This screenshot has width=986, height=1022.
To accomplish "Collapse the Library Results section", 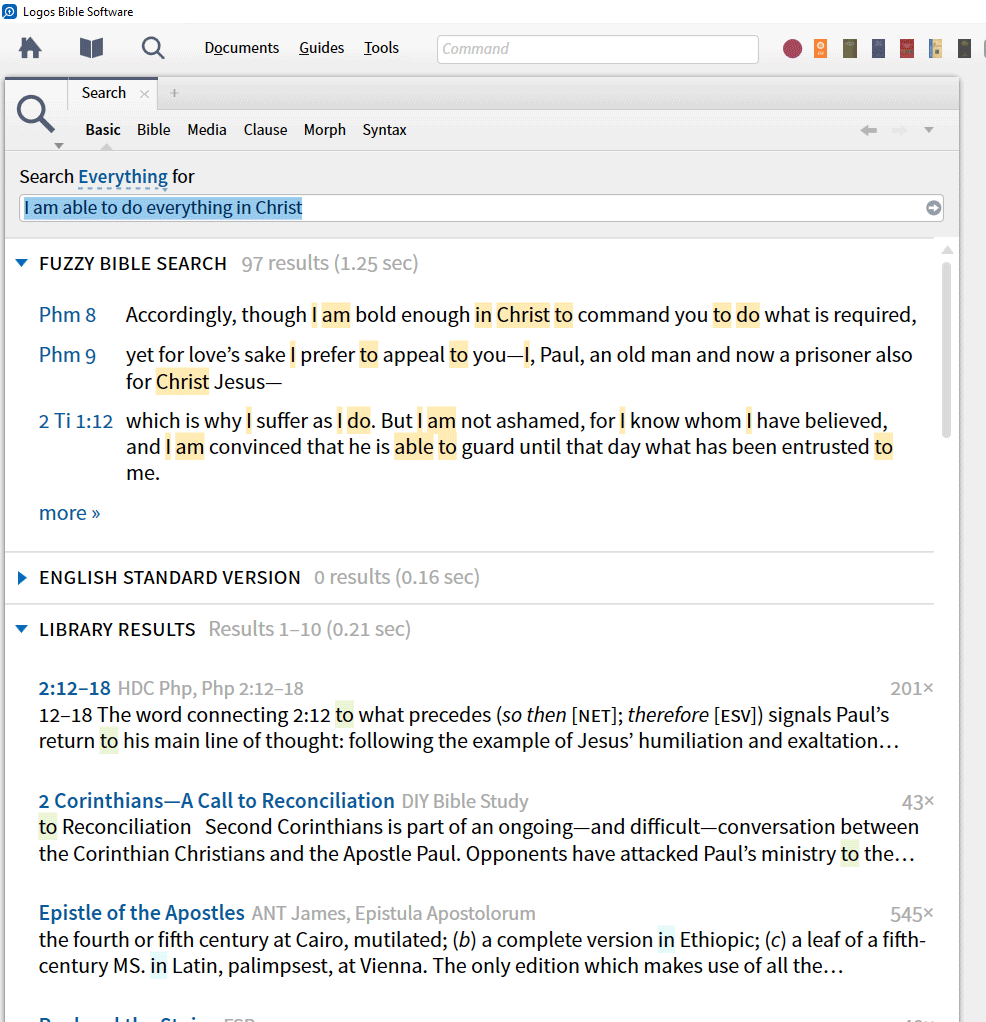I will click(22, 629).
